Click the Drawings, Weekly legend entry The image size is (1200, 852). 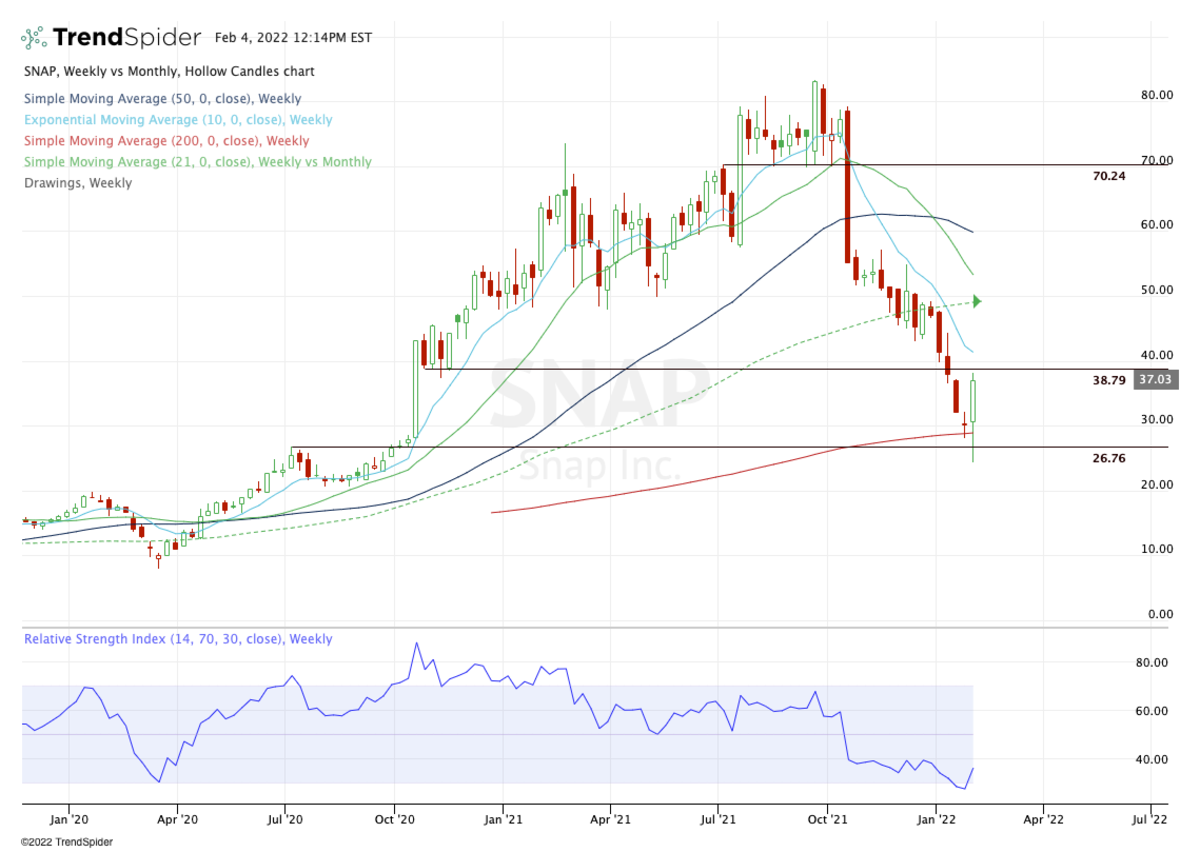pyautogui.click(x=77, y=183)
